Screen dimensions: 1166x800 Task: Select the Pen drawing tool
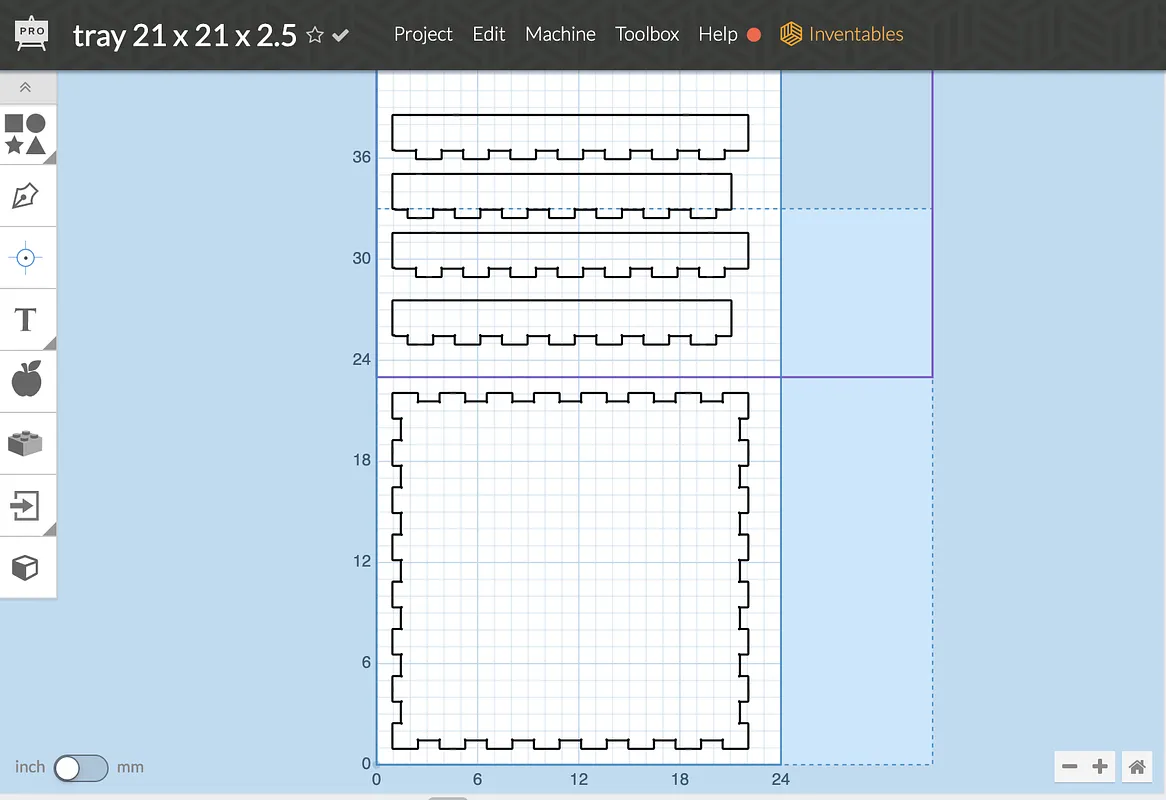click(x=26, y=196)
